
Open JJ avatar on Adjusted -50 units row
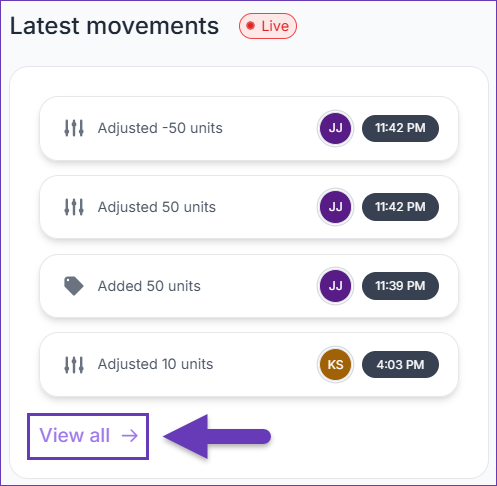[x=335, y=128]
